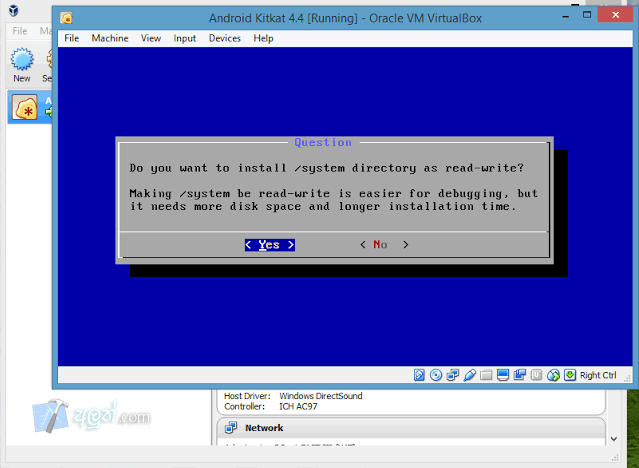Click the video capture status icon
Image resolution: width=639 pixels, height=468 pixels.
(x=520, y=375)
